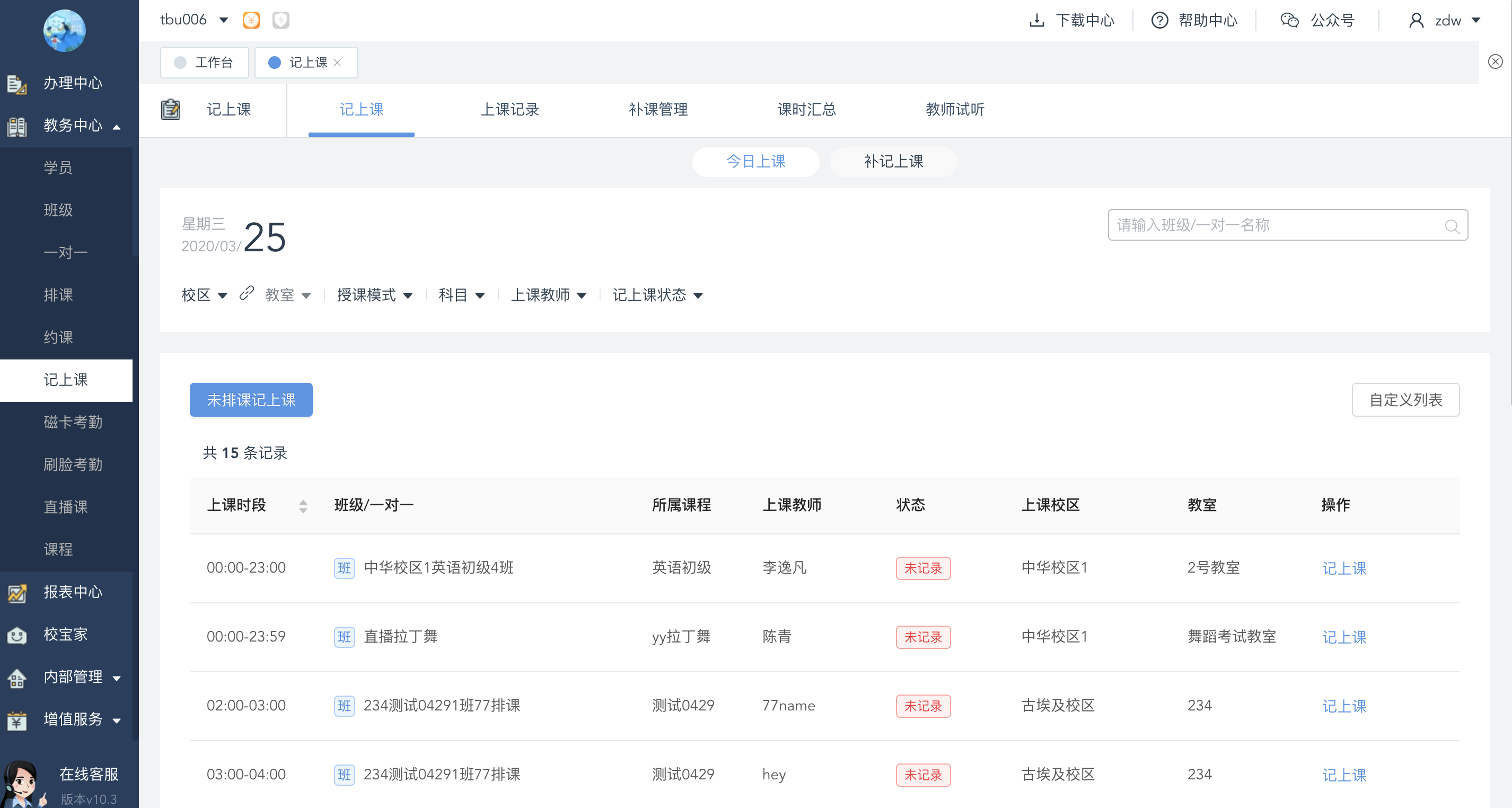Open the 校区 filter dropdown
This screenshot has height=808, width=1512.
pyautogui.click(x=204, y=295)
